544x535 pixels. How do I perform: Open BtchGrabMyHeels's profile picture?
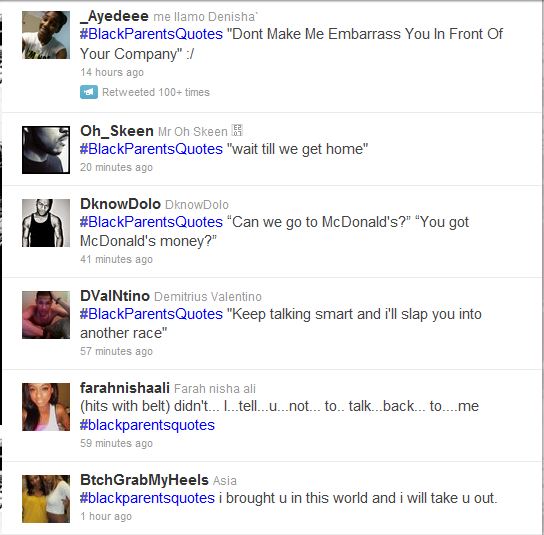[x=46, y=499]
